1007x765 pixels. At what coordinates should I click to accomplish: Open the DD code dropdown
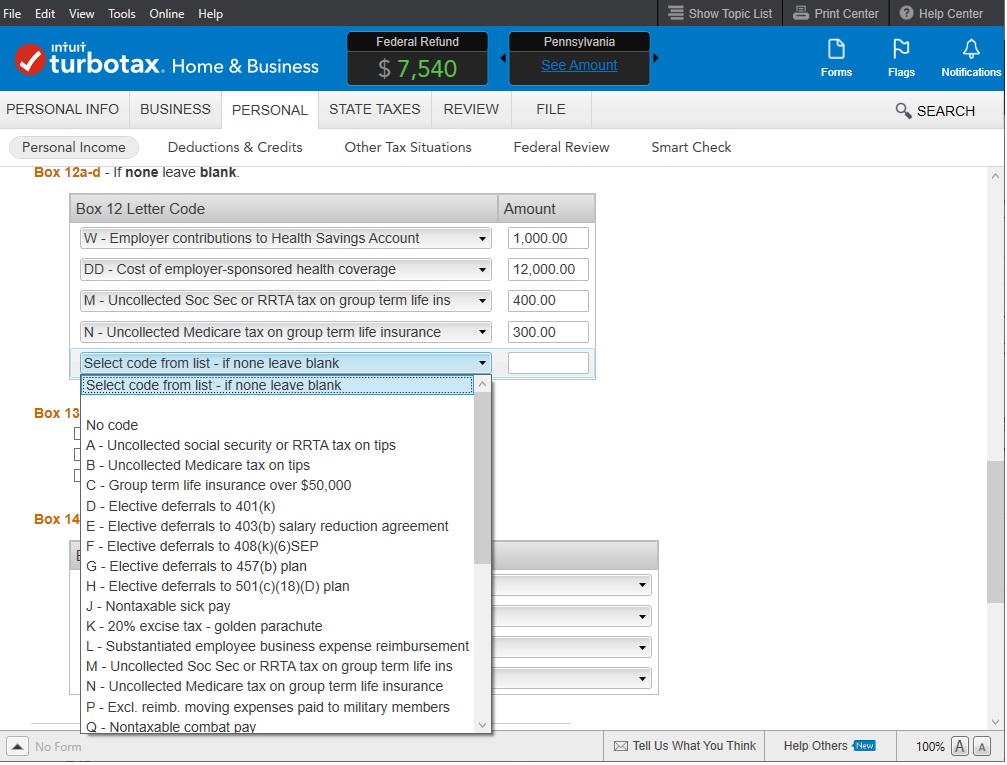483,270
